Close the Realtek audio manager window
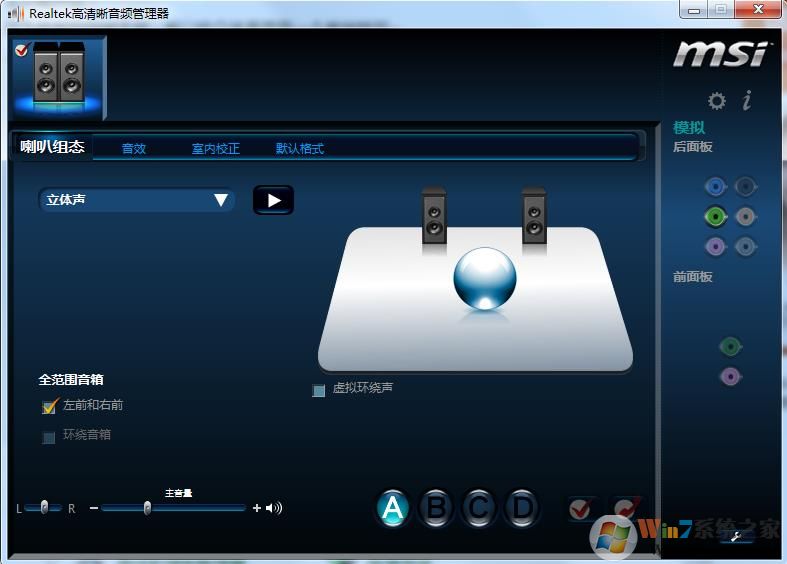Screen dimensions: 787x564 pyautogui.click(x=759, y=10)
